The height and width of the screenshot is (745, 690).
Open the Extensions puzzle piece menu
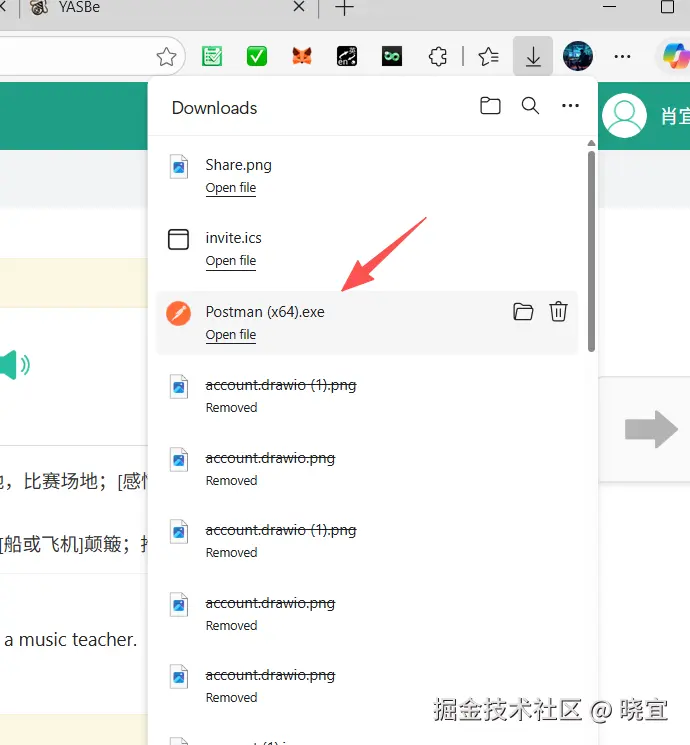(x=437, y=57)
